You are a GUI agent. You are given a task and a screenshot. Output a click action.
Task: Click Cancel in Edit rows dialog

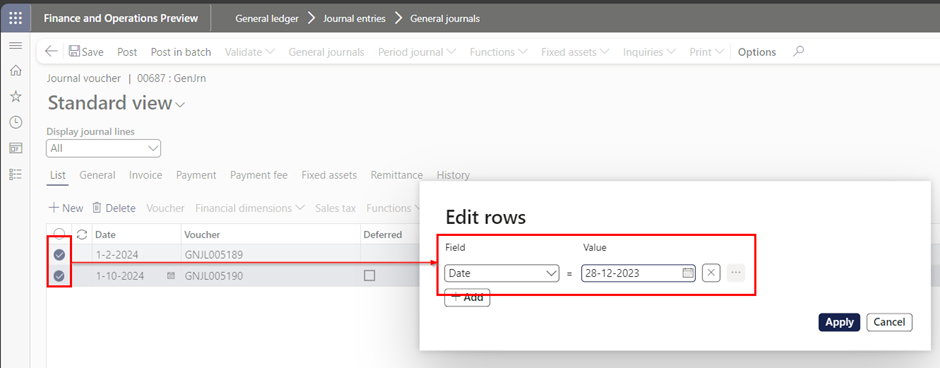[889, 322]
